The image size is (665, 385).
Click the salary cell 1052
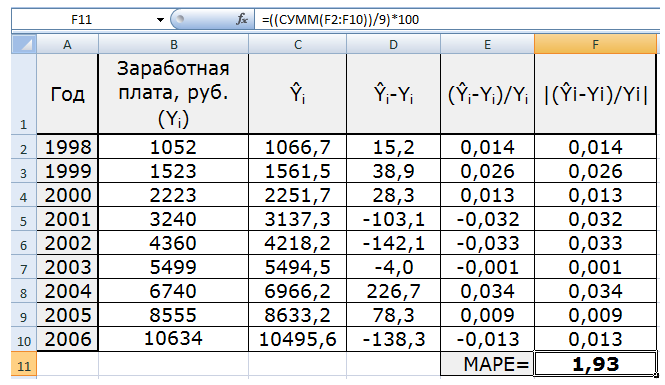click(x=173, y=147)
